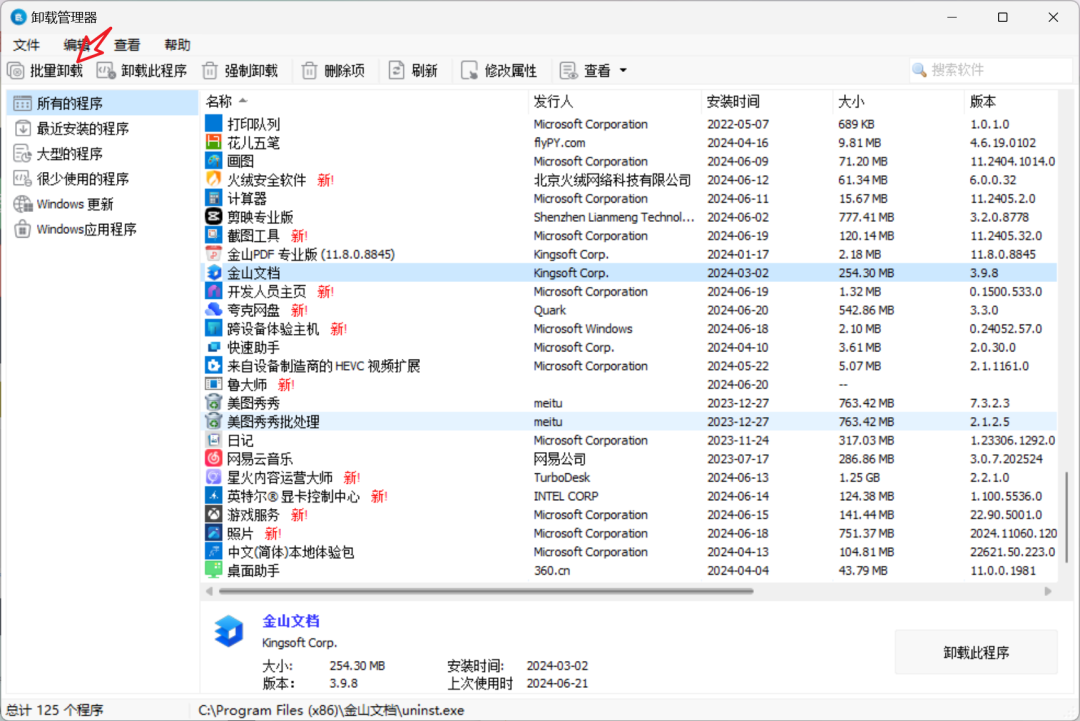Select the 强制卸载 force uninstall tool
This screenshot has height=721, width=1080.
[x=240, y=71]
